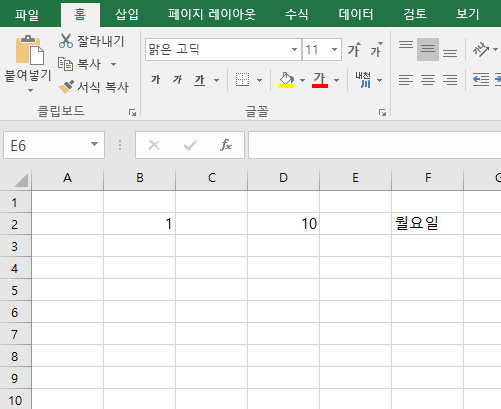Open the text orientation dropdown arrow
The height and width of the screenshot is (409, 501).
tap(495, 50)
